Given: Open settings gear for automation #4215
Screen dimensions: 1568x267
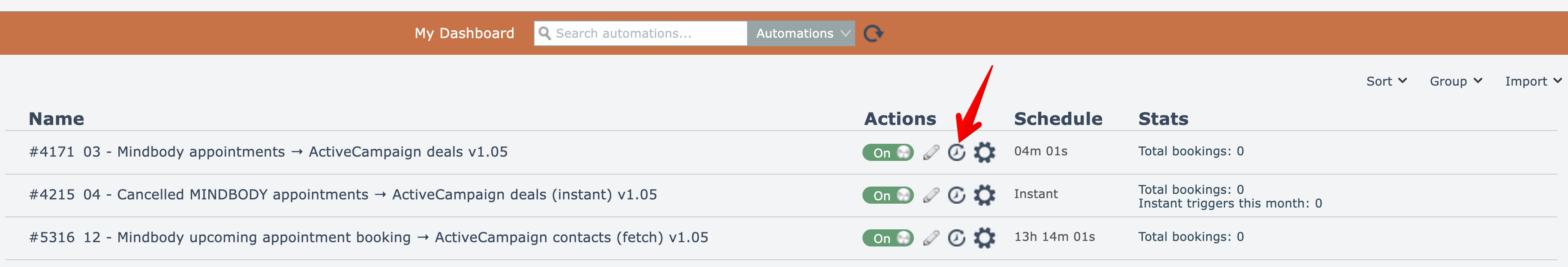Looking at the screenshot, I should tap(984, 195).
